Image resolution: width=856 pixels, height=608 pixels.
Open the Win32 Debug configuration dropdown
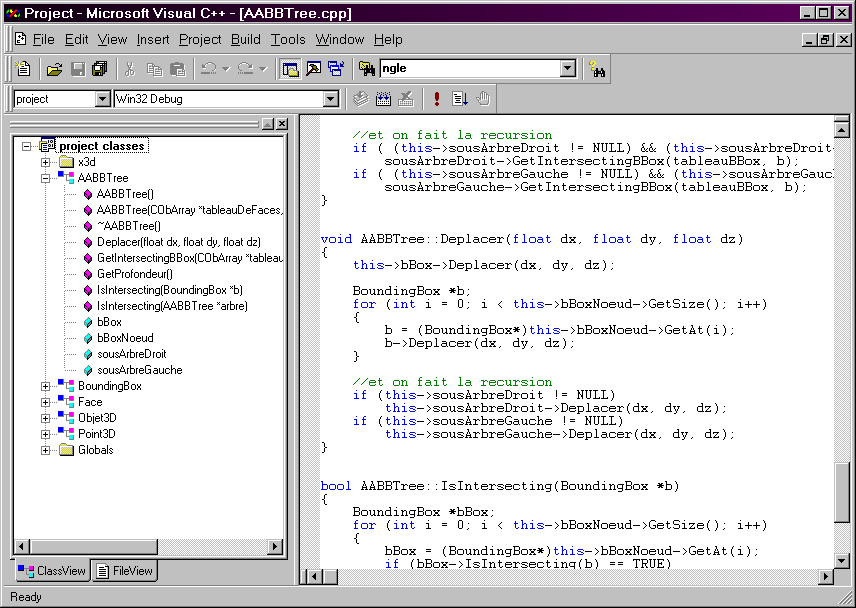(x=330, y=99)
